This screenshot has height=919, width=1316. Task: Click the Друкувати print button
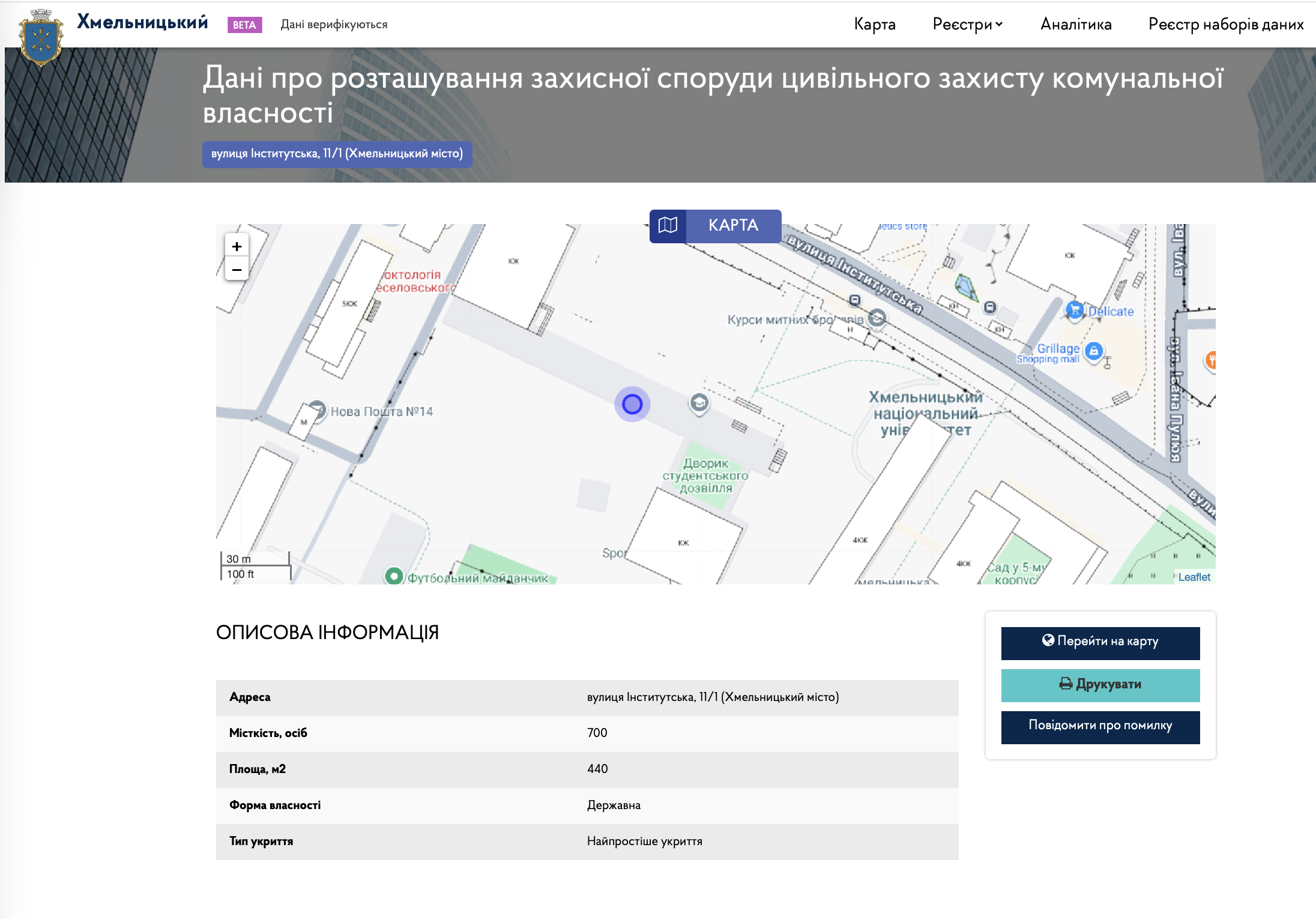tap(1100, 685)
